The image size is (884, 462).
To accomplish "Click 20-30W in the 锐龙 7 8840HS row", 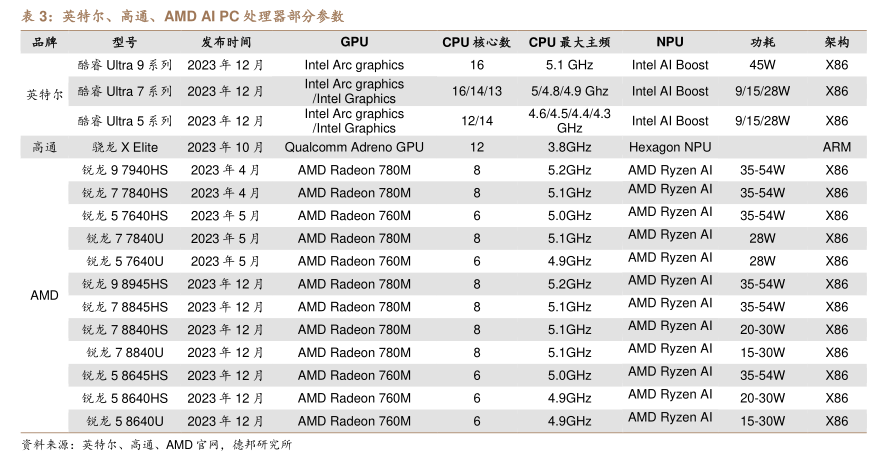I will (x=762, y=329).
